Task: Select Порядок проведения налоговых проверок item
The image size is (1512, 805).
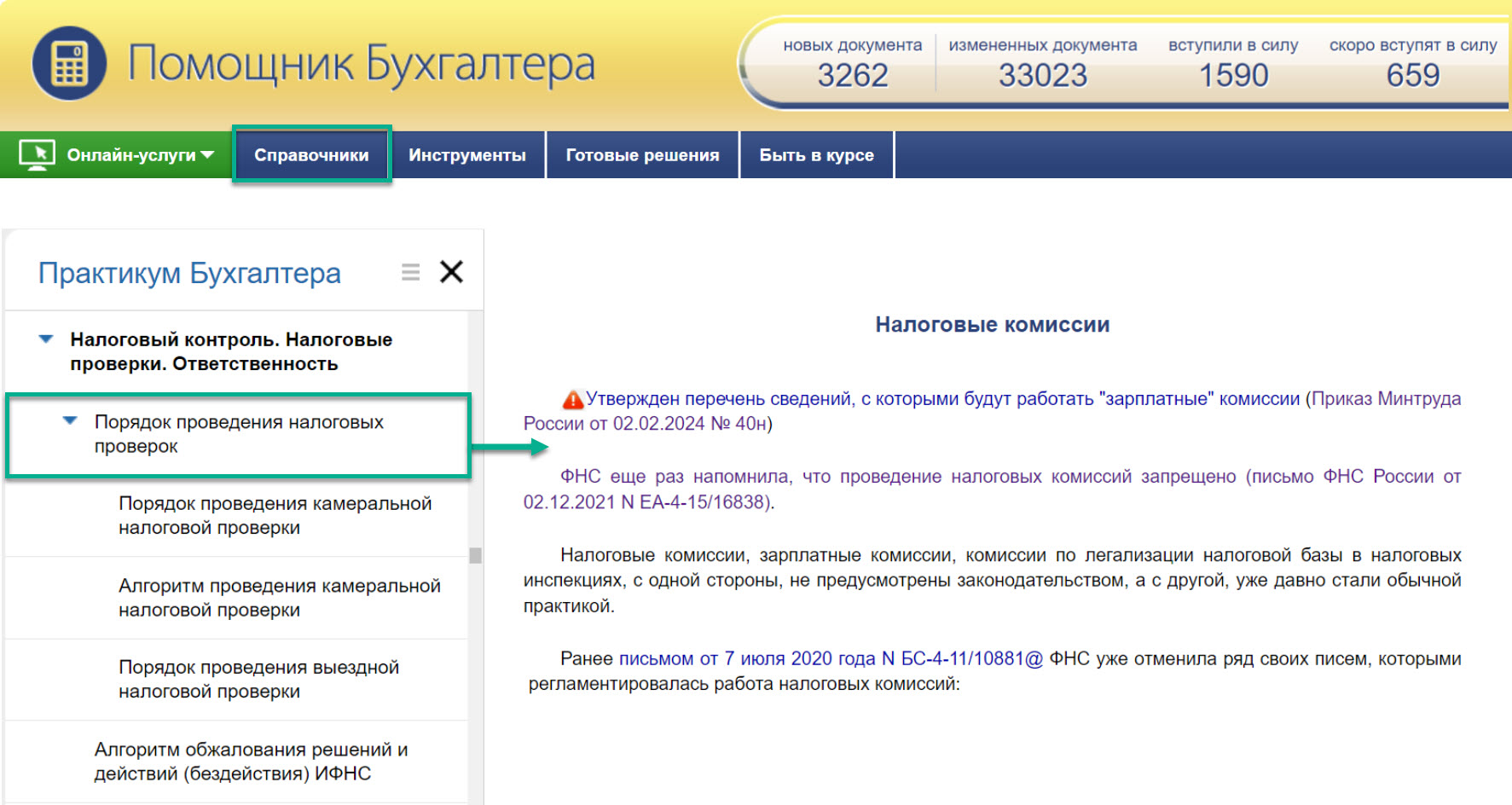Action: click(239, 434)
